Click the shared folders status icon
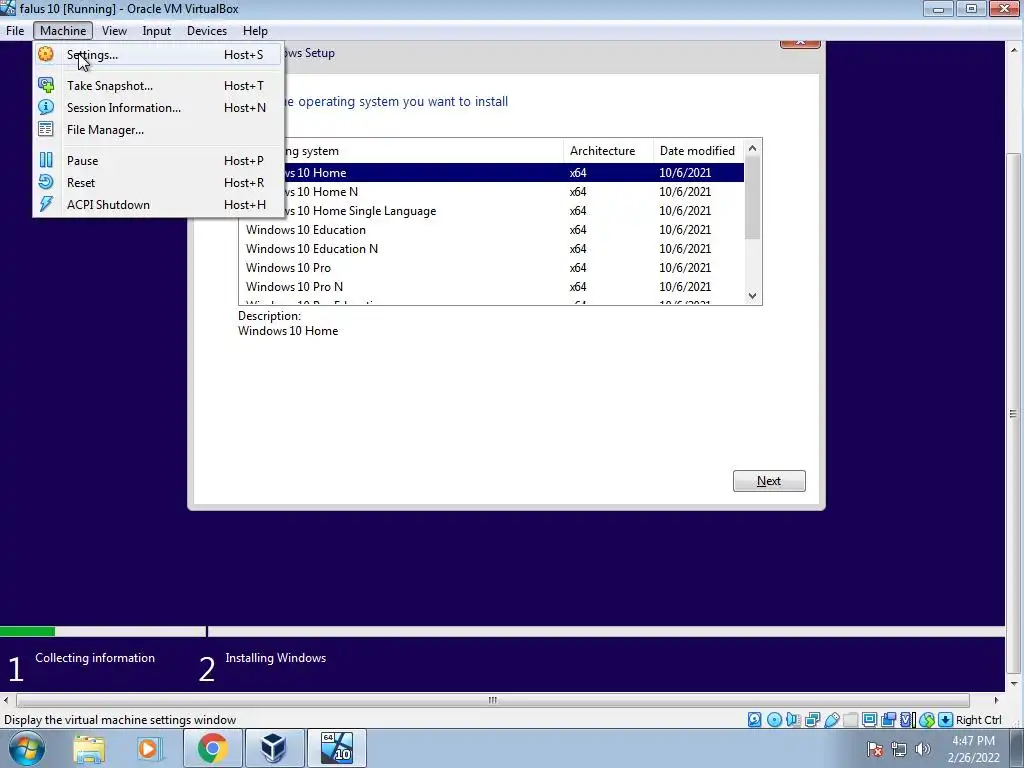This screenshot has width=1024, height=768. click(850, 720)
